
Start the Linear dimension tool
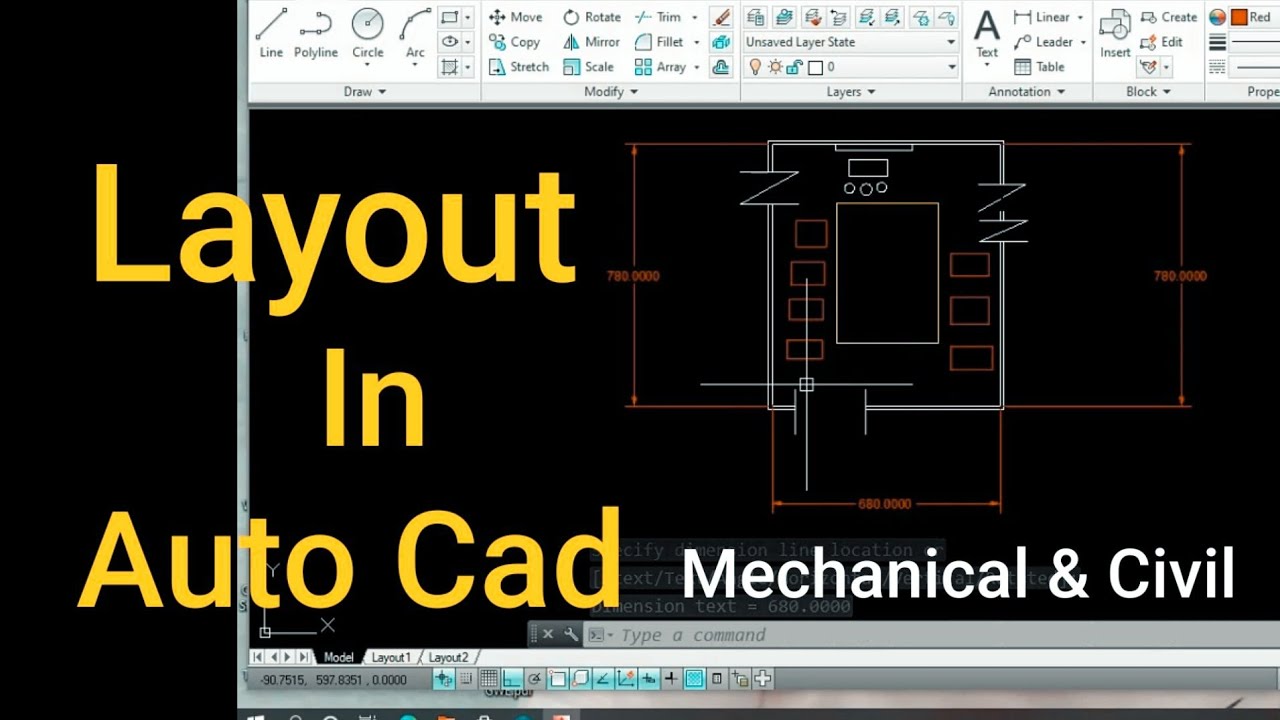[1041, 17]
